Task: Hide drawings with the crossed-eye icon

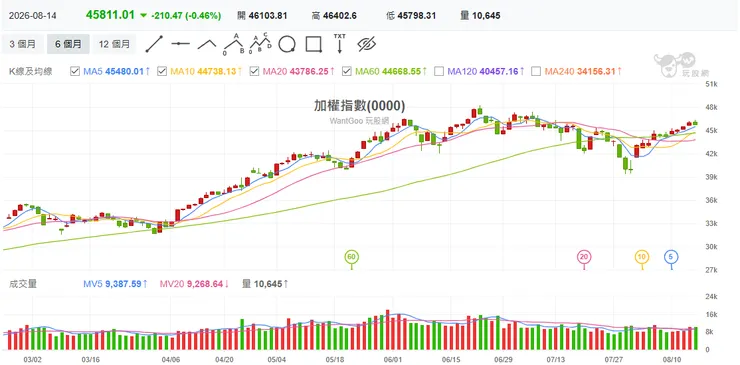Action: (x=366, y=44)
